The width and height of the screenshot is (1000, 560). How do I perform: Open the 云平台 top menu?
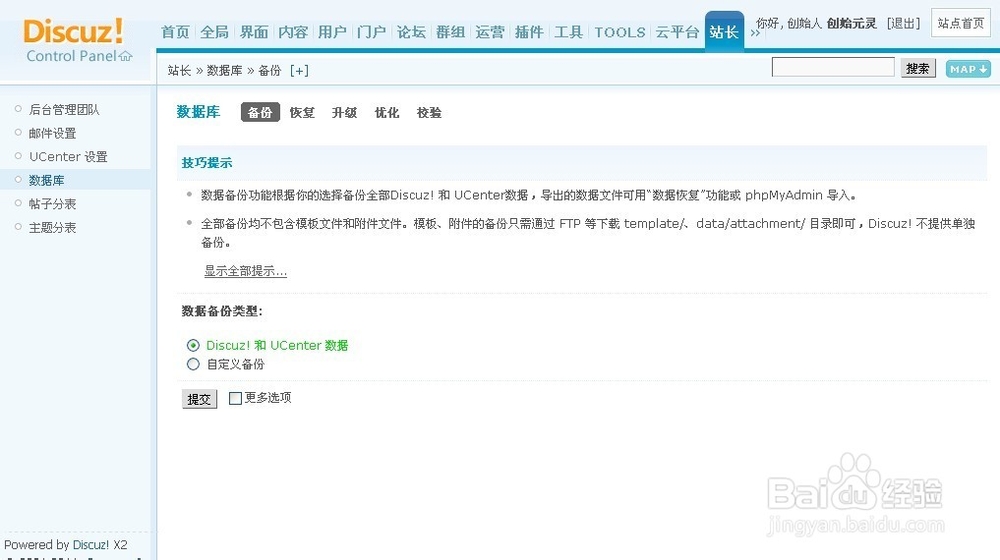click(x=677, y=32)
